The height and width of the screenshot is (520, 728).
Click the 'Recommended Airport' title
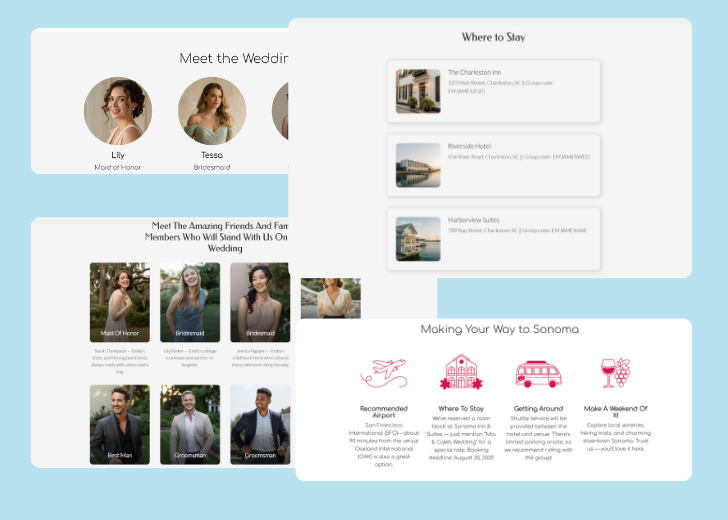click(x=384, y=412)
